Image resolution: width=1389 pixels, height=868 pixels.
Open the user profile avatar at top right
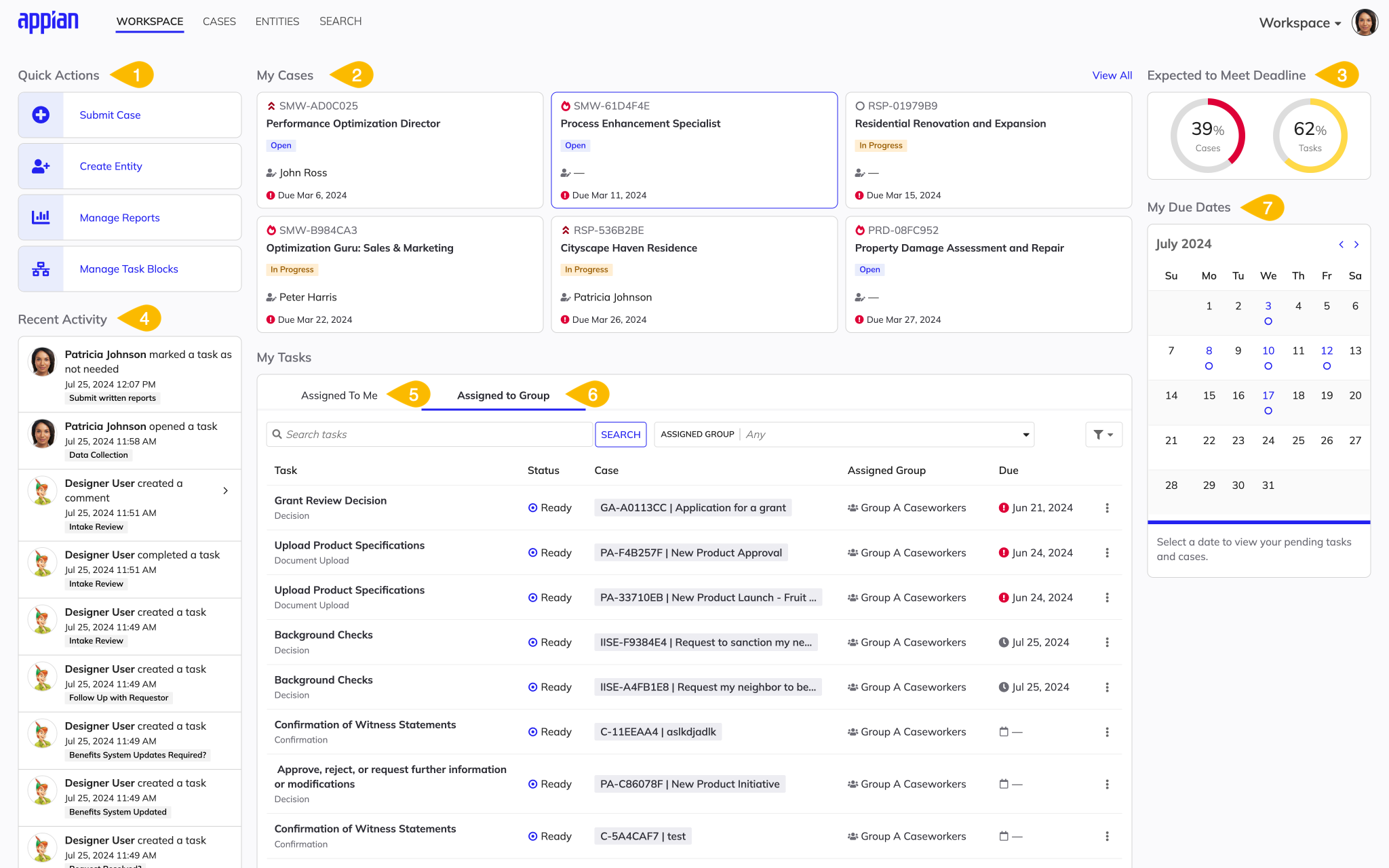(1365, 22)
